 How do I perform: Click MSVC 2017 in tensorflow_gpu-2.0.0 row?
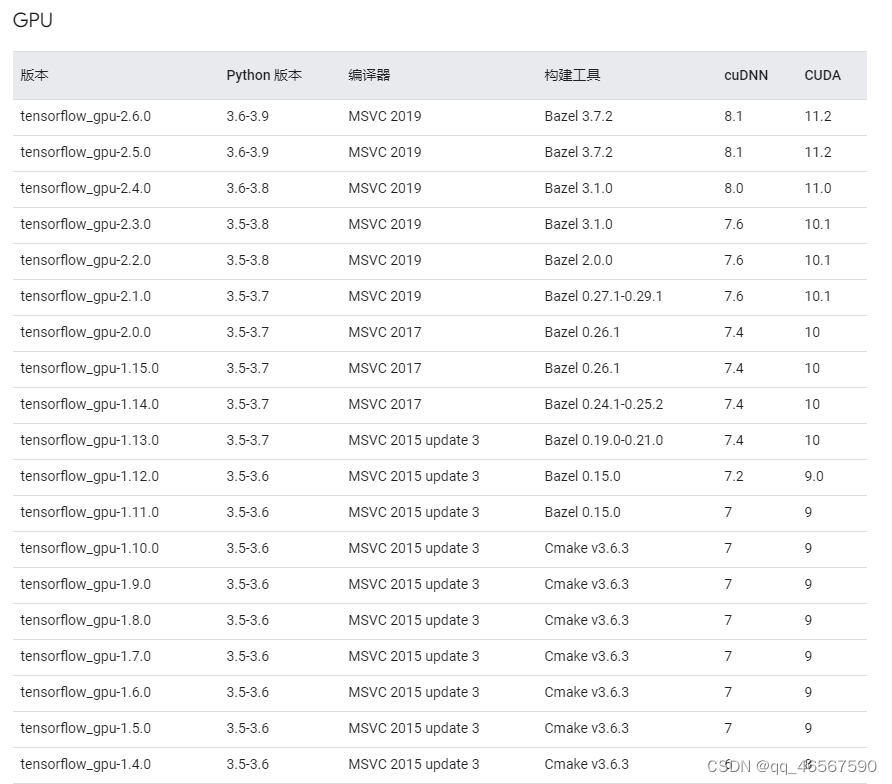[x=385, y=332]
